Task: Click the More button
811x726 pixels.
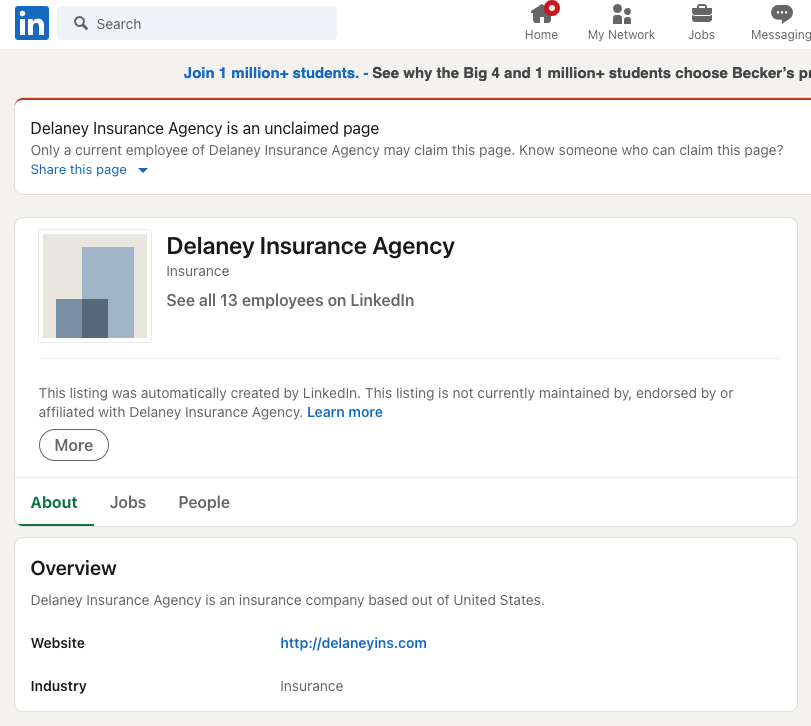Action: (74, 445)
